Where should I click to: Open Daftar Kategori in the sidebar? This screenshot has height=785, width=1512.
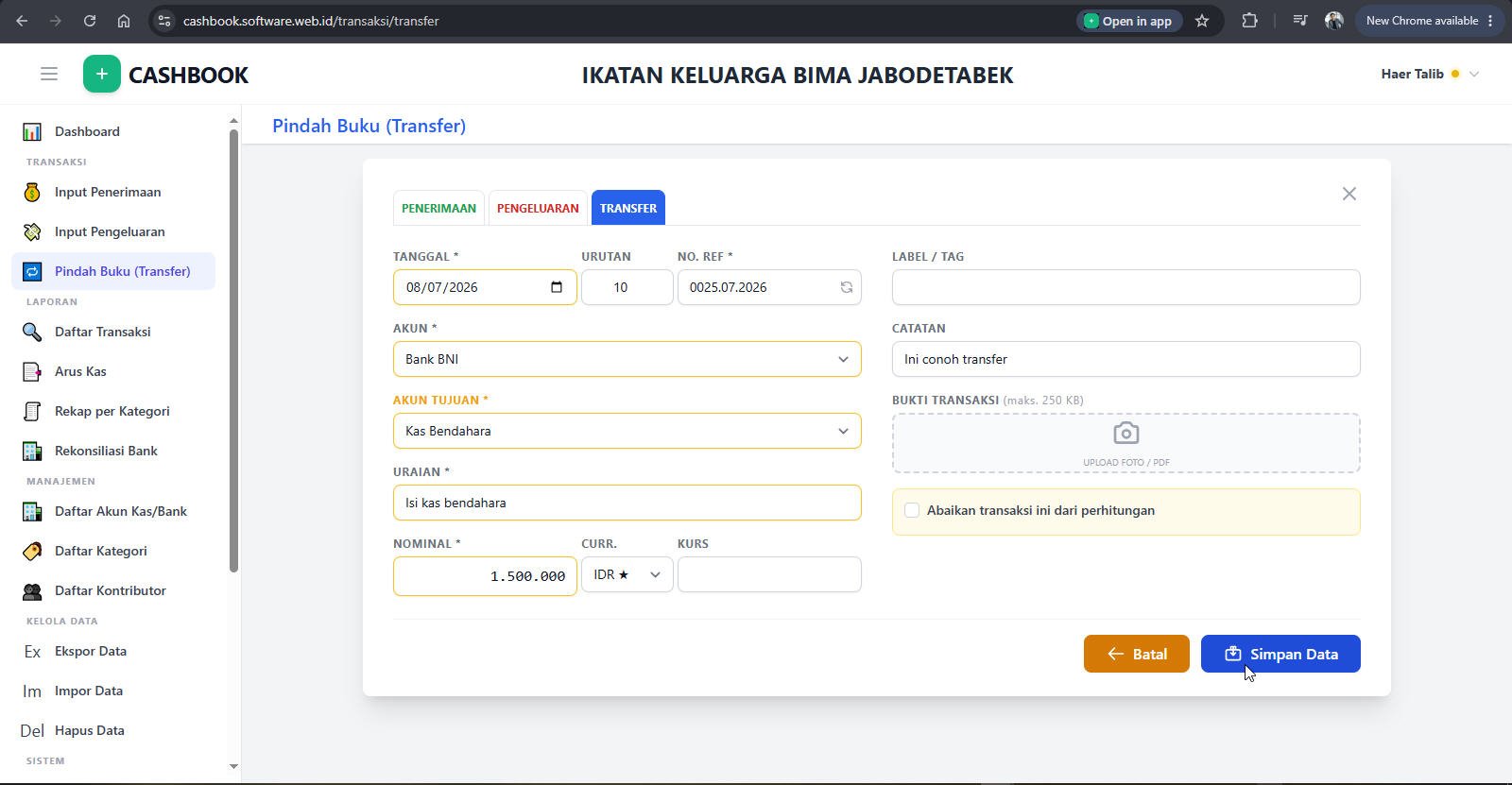(x=113, y=551)
